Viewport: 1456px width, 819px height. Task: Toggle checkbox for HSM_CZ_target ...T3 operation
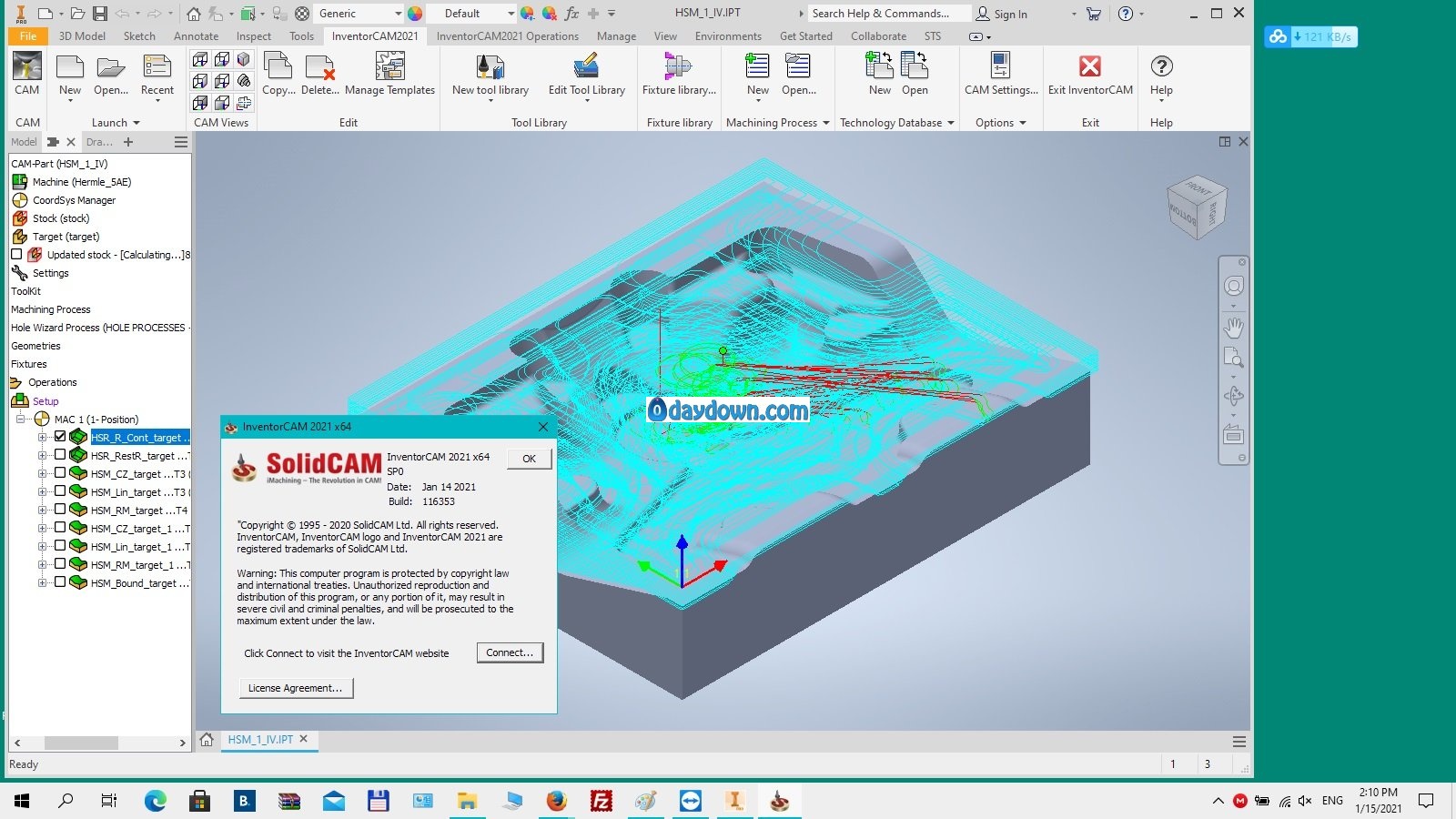60,473
